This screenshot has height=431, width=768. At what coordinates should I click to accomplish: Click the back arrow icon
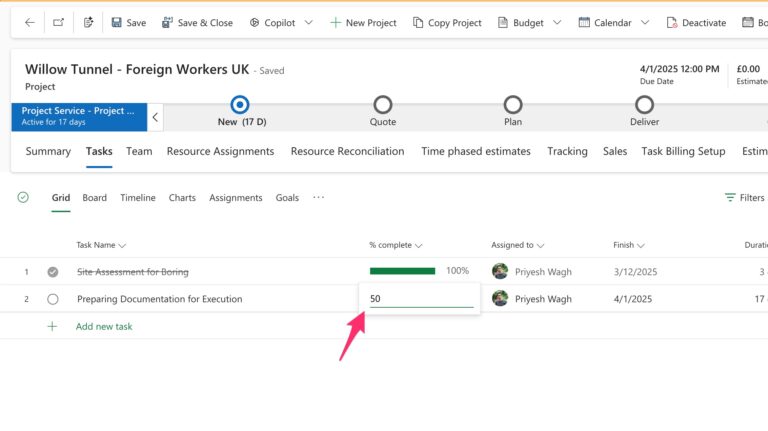pyautogui.click(x=29, y=22)
